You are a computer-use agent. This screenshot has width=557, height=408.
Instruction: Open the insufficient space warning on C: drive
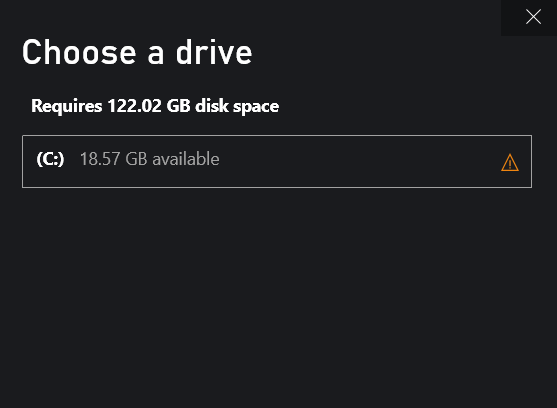pos(510,163)
